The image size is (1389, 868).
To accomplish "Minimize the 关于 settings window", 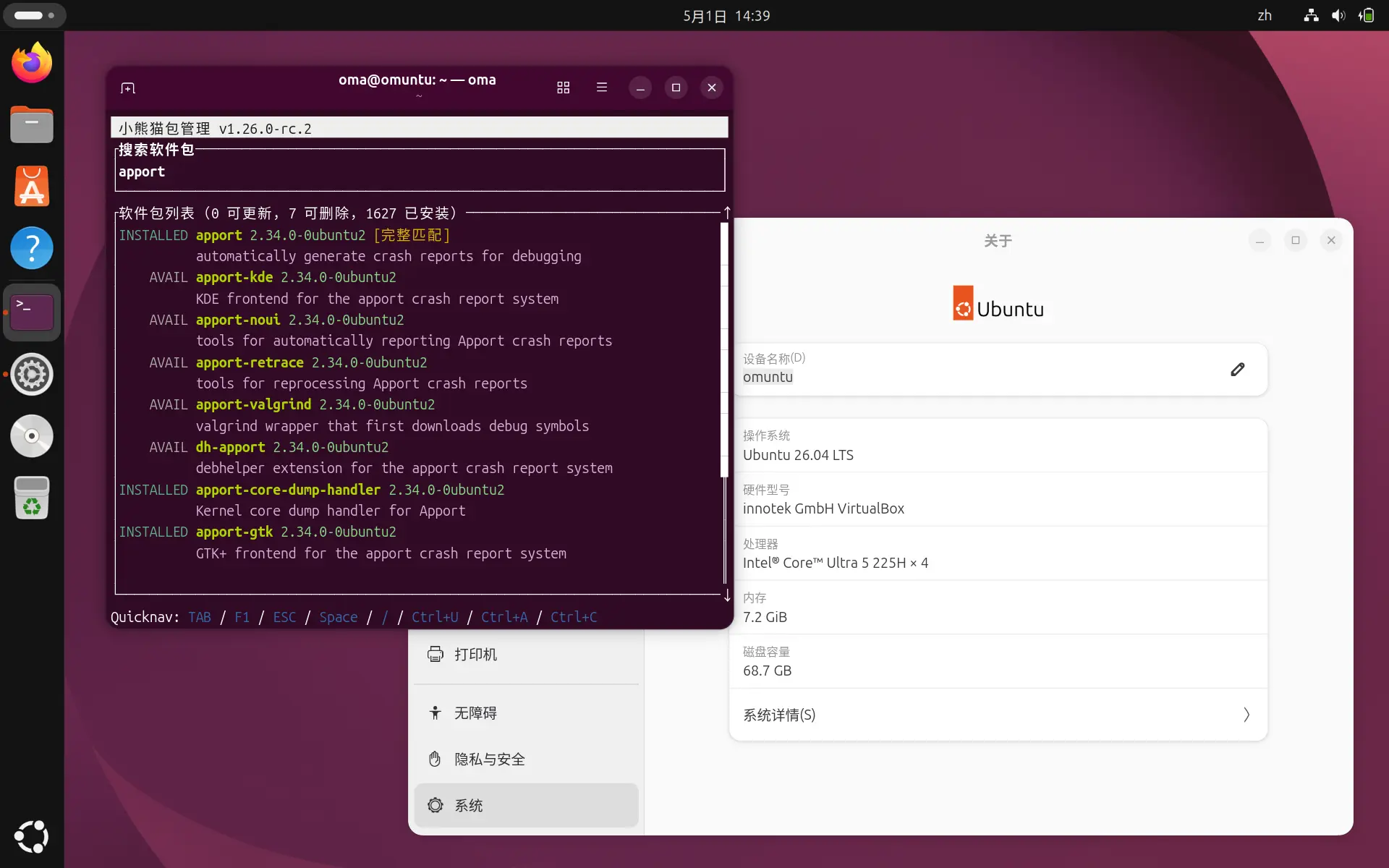I will [x=1260, y=240].
